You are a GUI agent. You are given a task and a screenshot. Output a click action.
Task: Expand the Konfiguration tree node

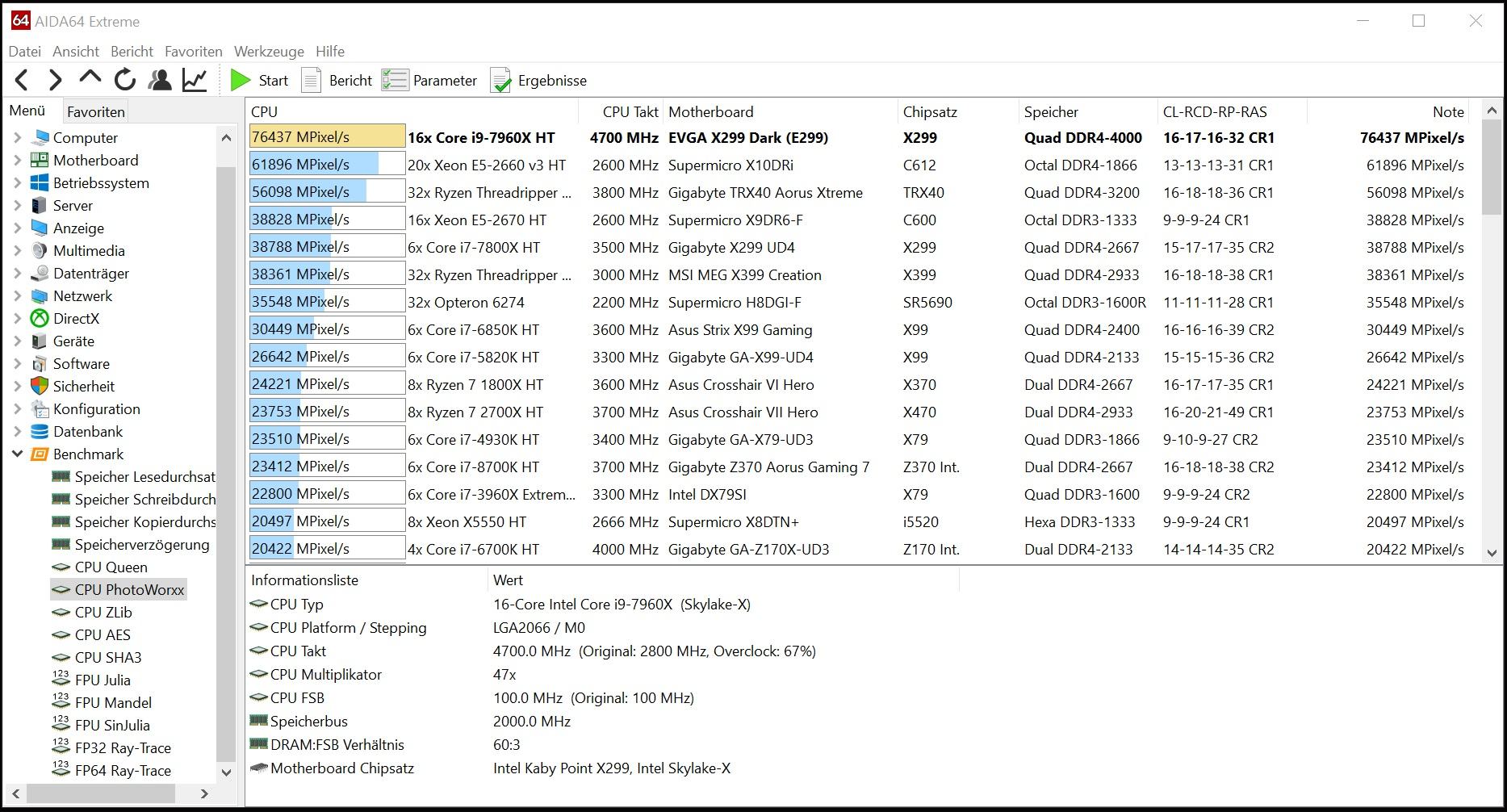[17, 409]
